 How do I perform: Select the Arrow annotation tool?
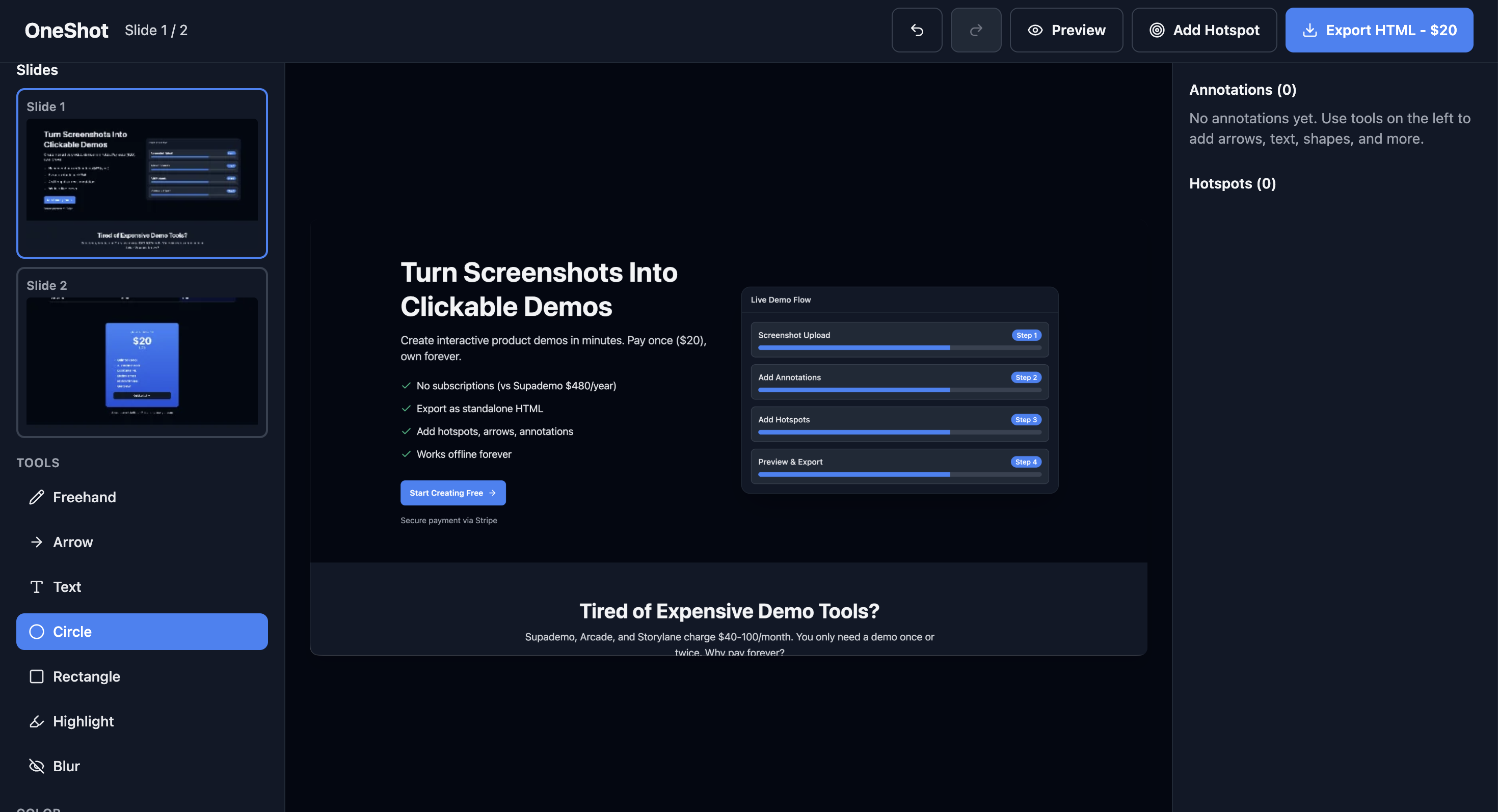[73, 542]
